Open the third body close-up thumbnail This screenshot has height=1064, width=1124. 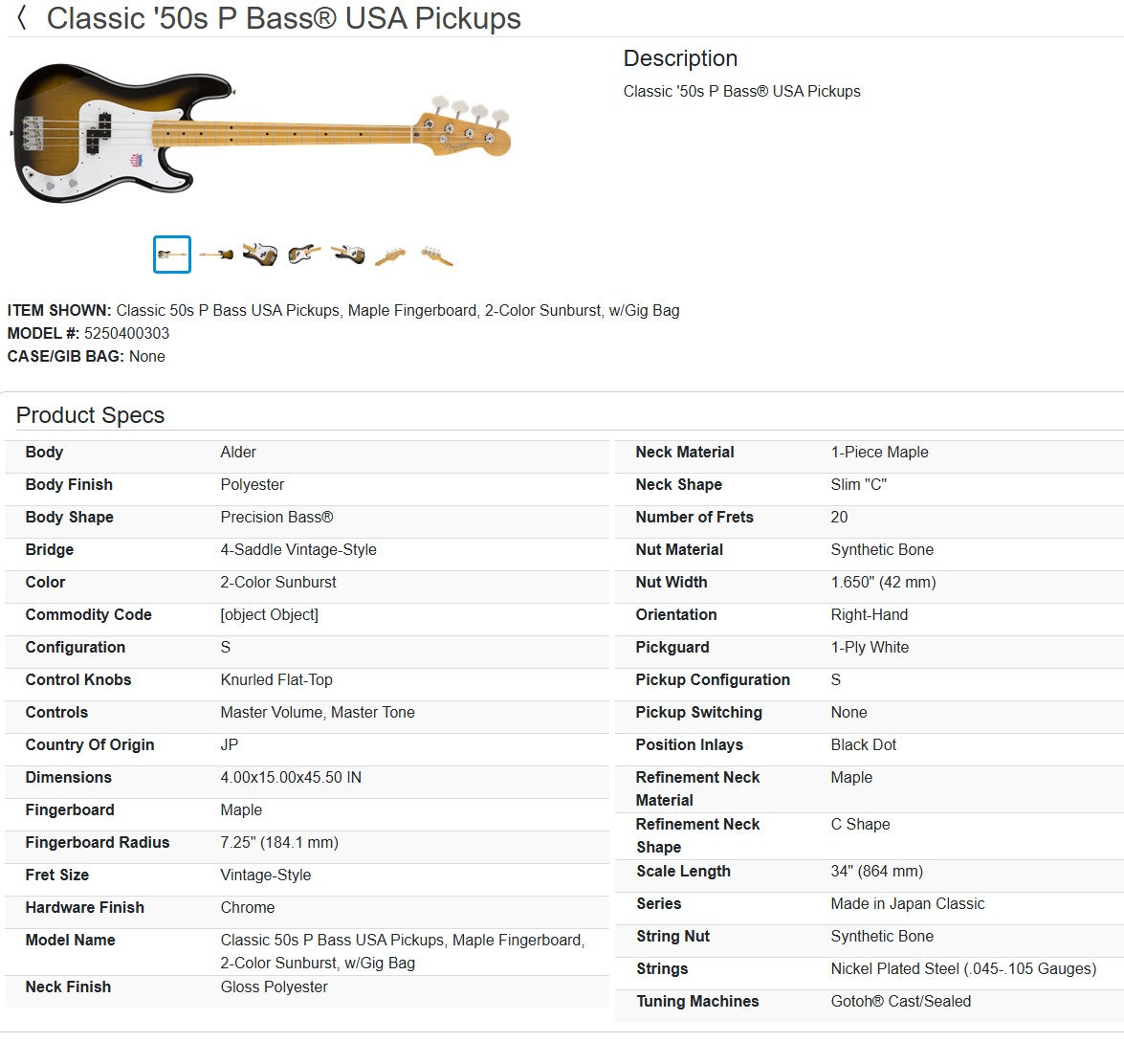(x=259, y=255)
